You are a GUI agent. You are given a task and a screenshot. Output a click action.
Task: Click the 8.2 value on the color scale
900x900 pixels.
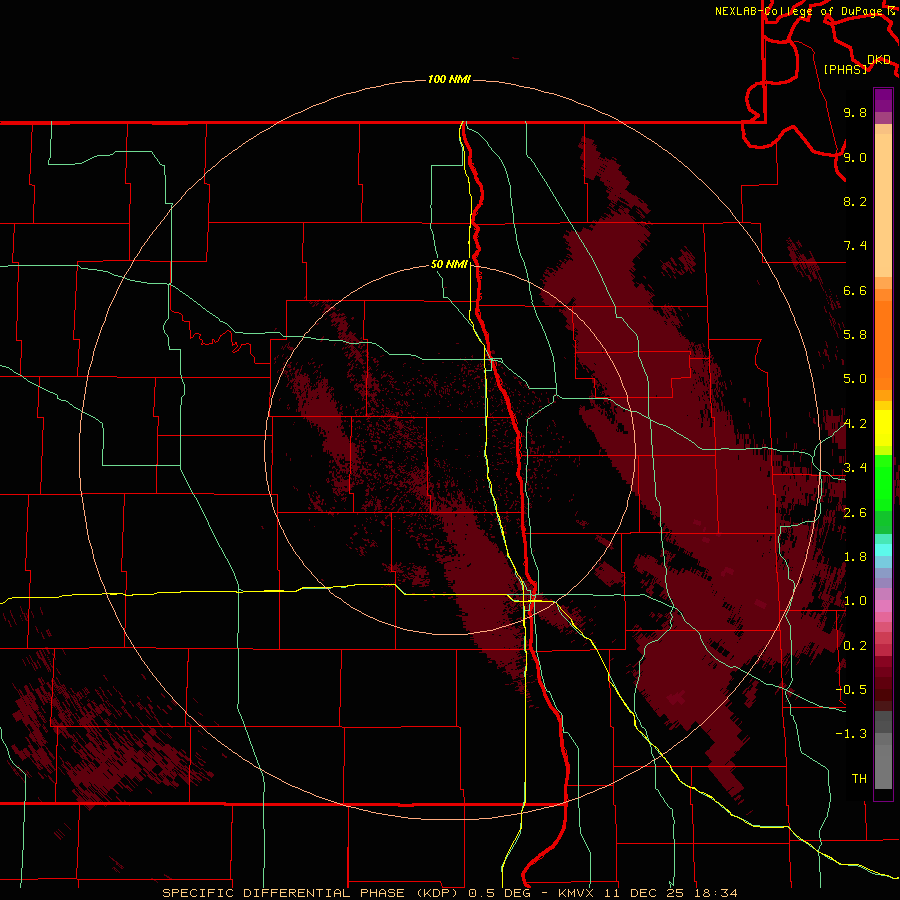pyautogui.click(x=855, y=201)
